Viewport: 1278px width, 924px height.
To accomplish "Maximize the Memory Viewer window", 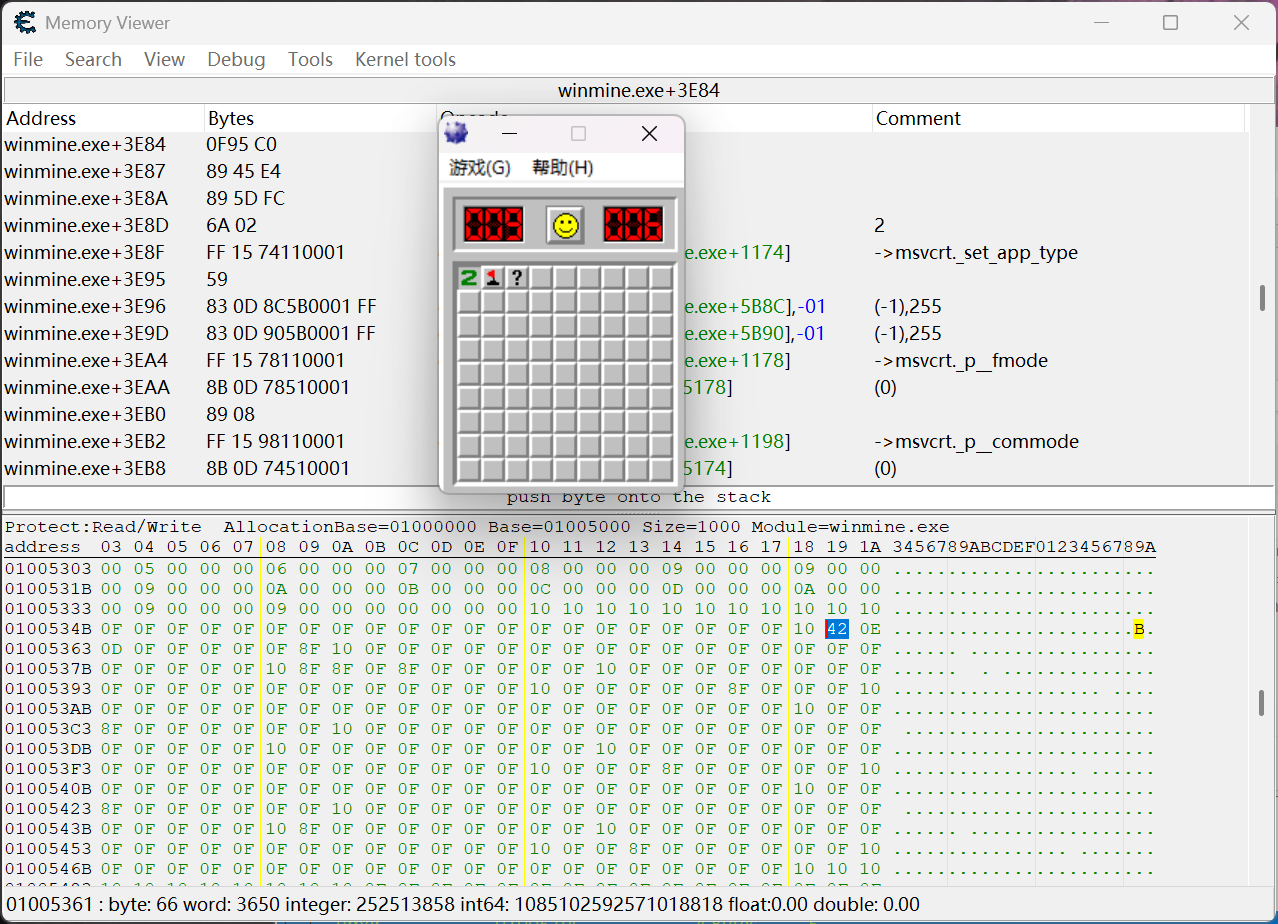I will (x=1170, y=22).
